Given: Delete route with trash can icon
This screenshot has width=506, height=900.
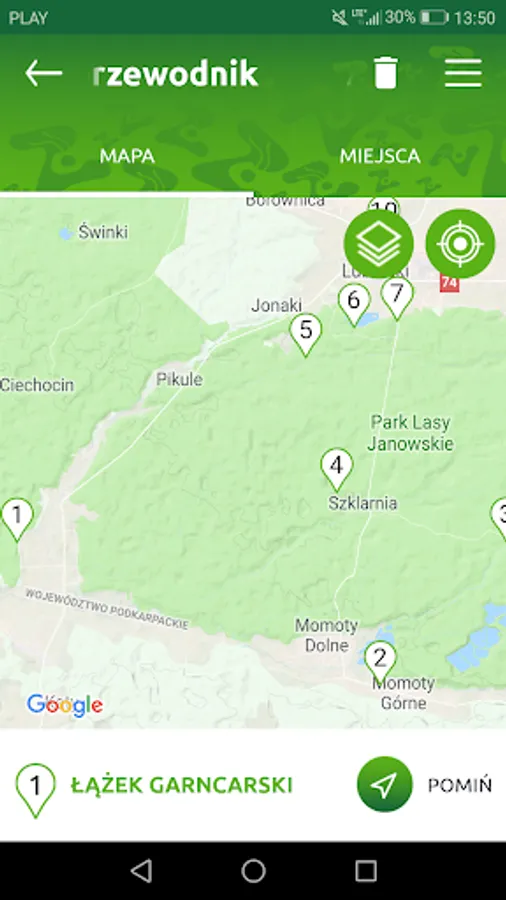Looking at the screenshot, I should (386, 73).
